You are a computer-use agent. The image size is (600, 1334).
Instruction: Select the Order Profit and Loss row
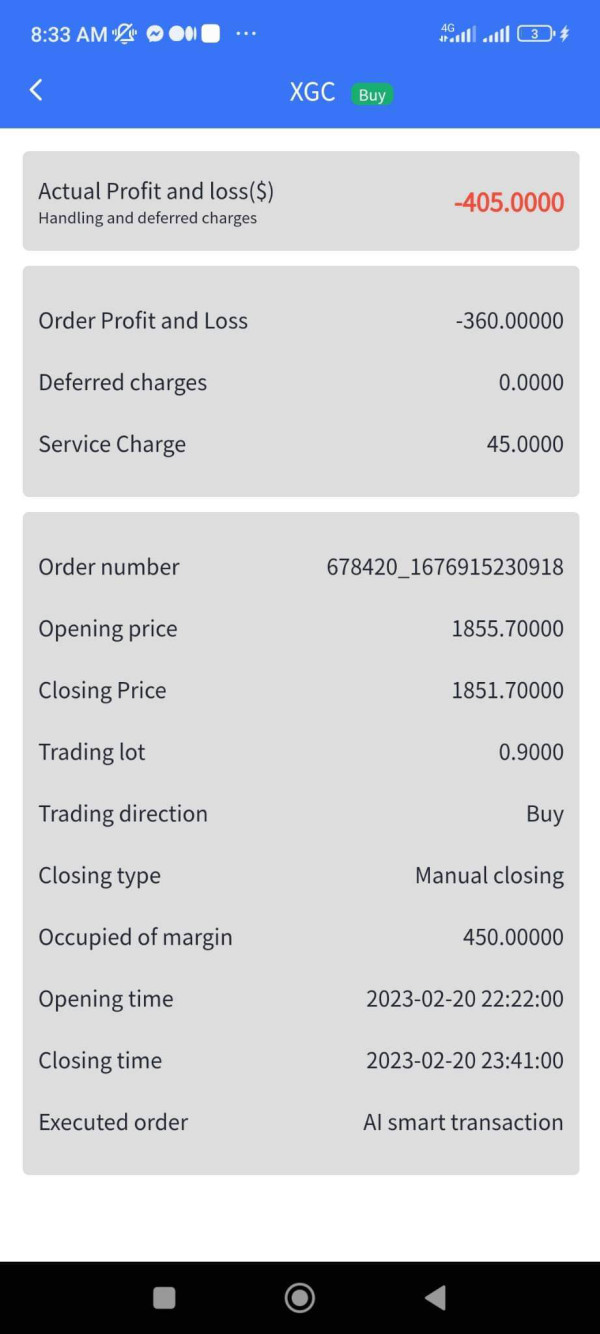pos(300,321)
